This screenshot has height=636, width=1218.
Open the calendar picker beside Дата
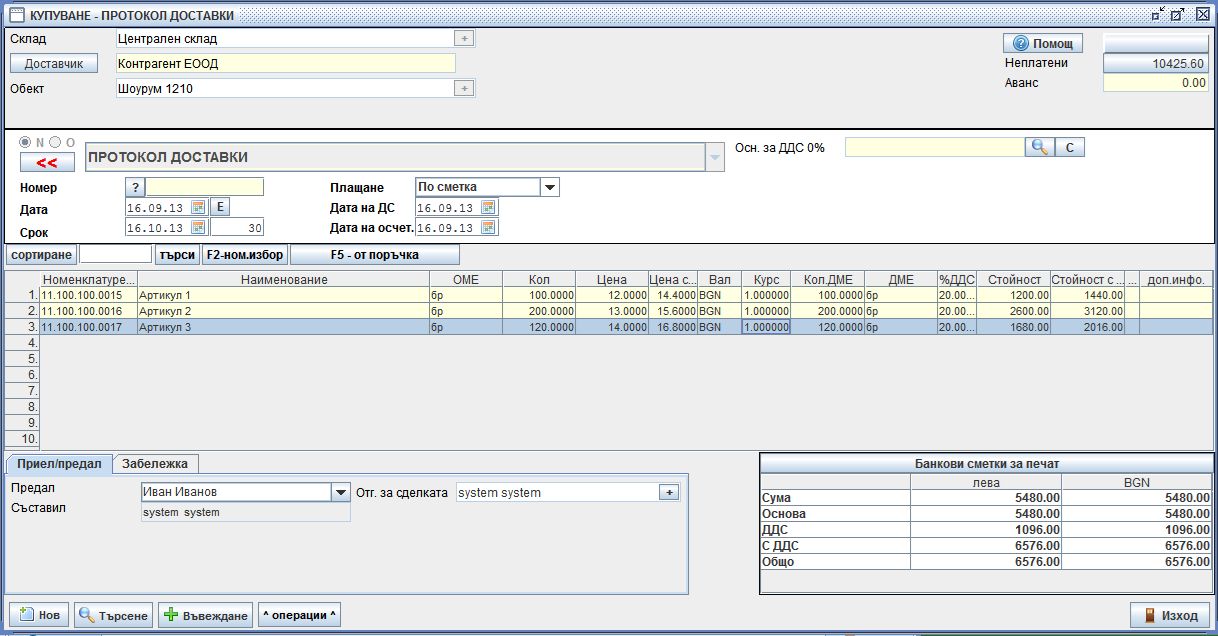pos(198,207)
